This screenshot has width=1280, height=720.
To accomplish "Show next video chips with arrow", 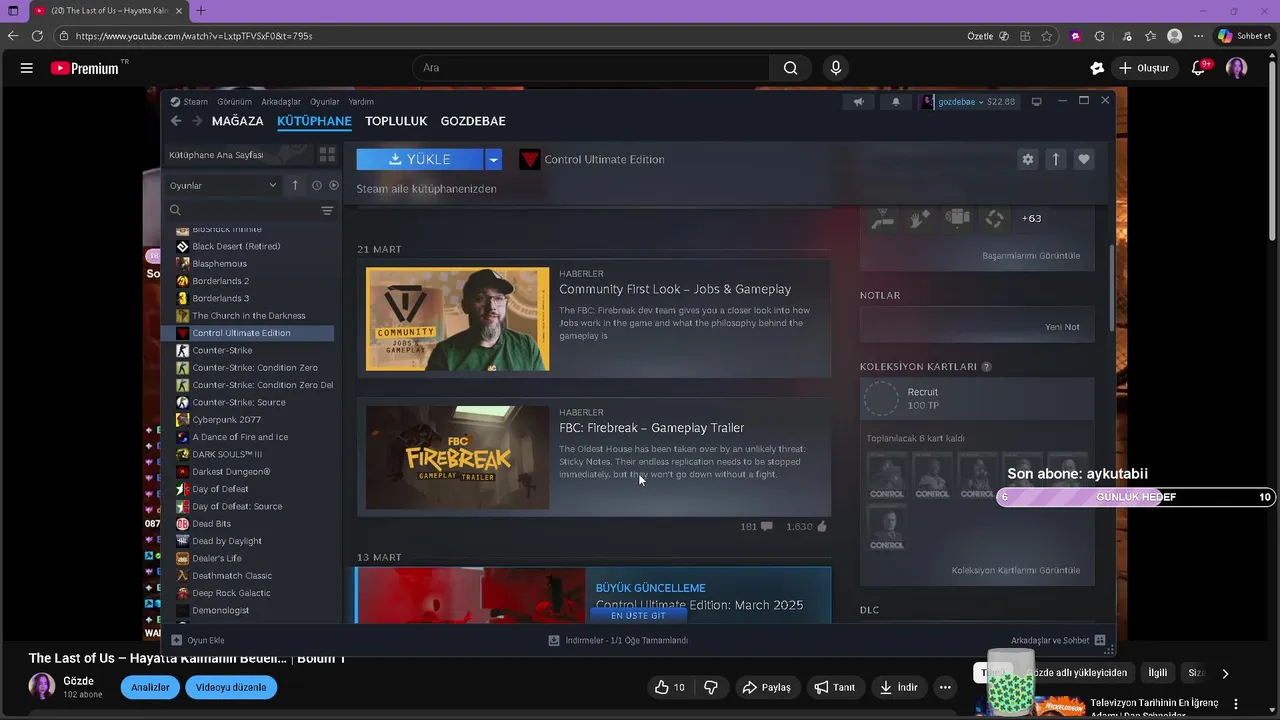I will [x=1225, y=673].
